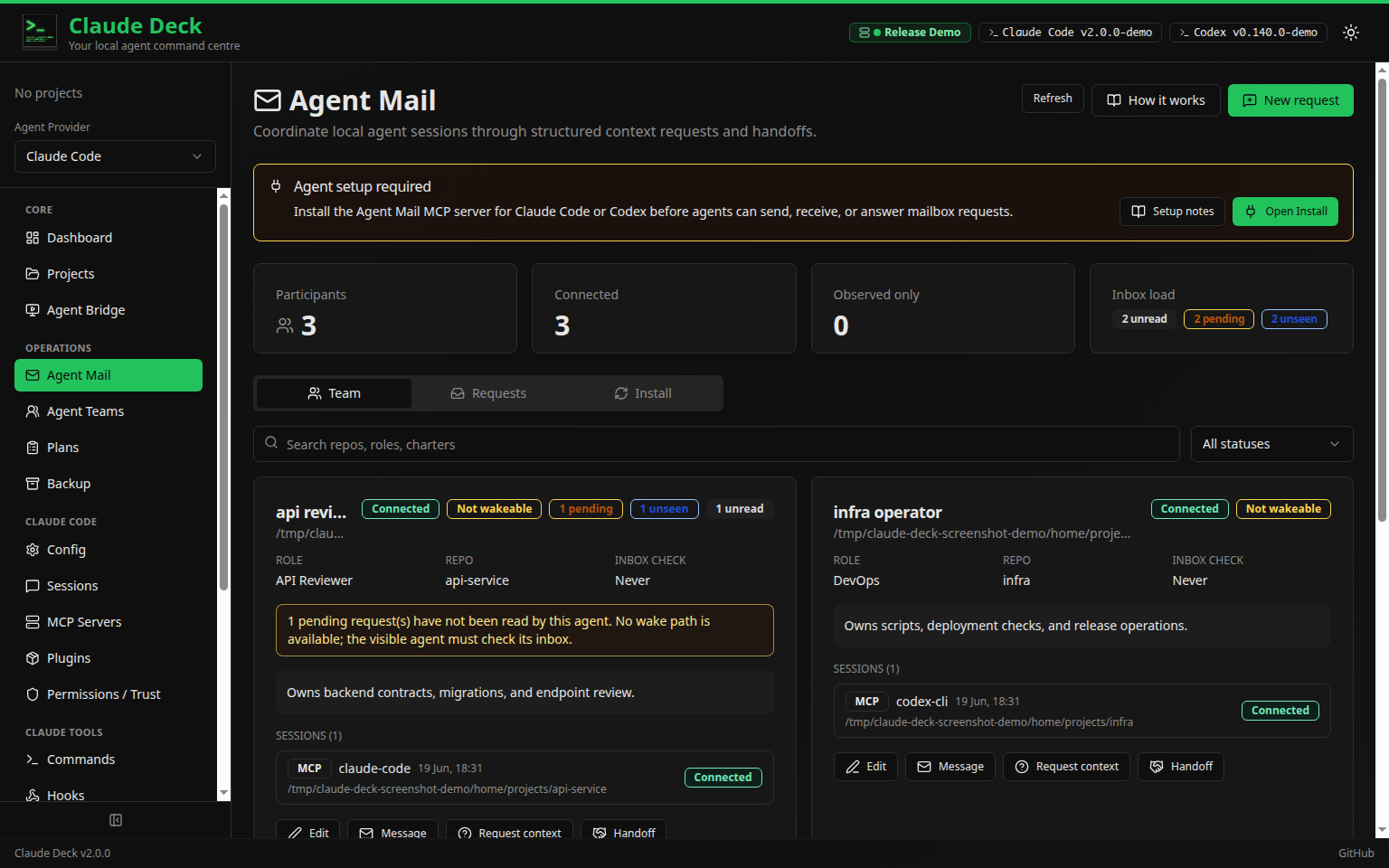Click the 2 unseen inbox badge
This screenshot has height=868, width=1389.
pos(1294,319)
